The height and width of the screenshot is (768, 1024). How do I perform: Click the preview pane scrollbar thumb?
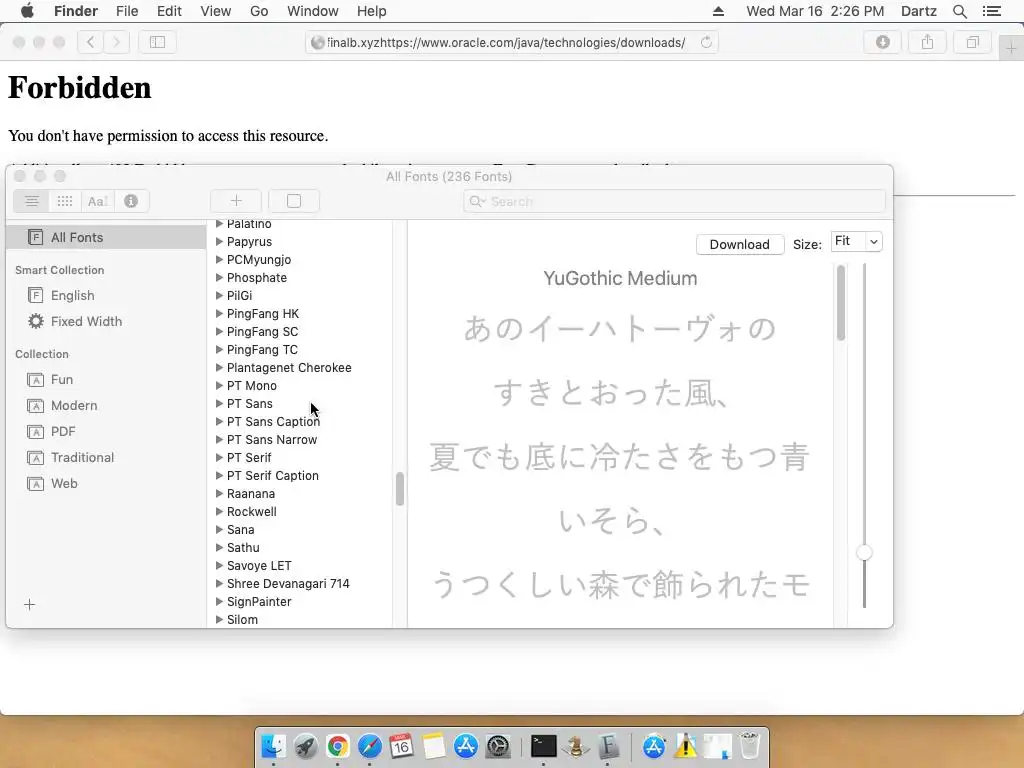pos(840,302)
